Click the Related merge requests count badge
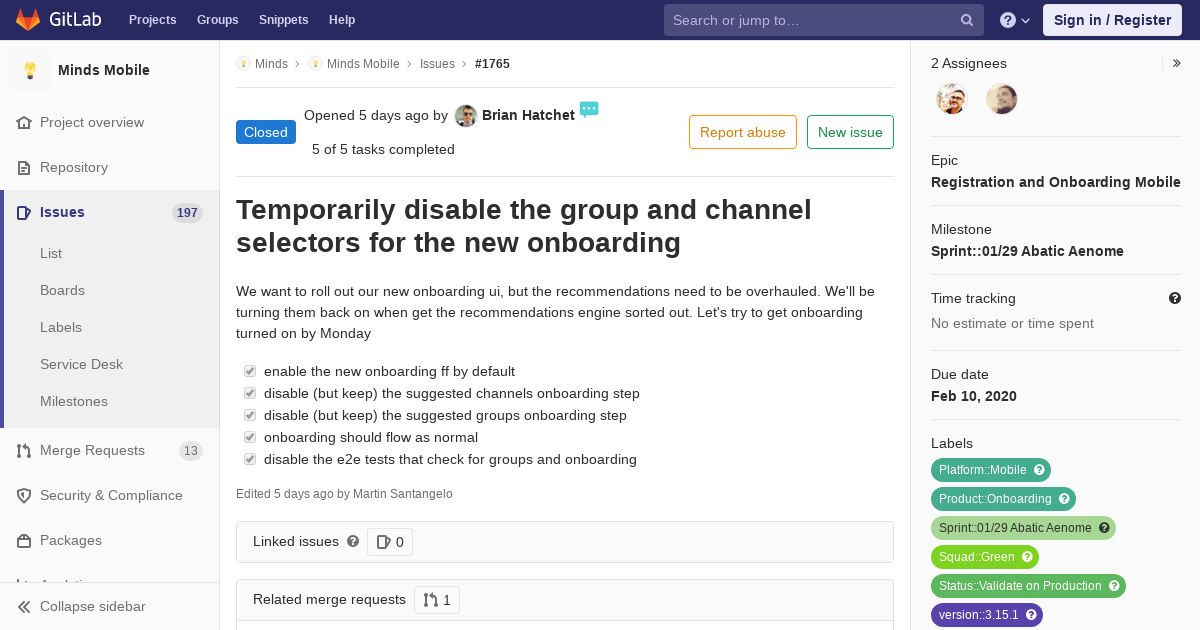1200x630 pixels. coord(437,600)
